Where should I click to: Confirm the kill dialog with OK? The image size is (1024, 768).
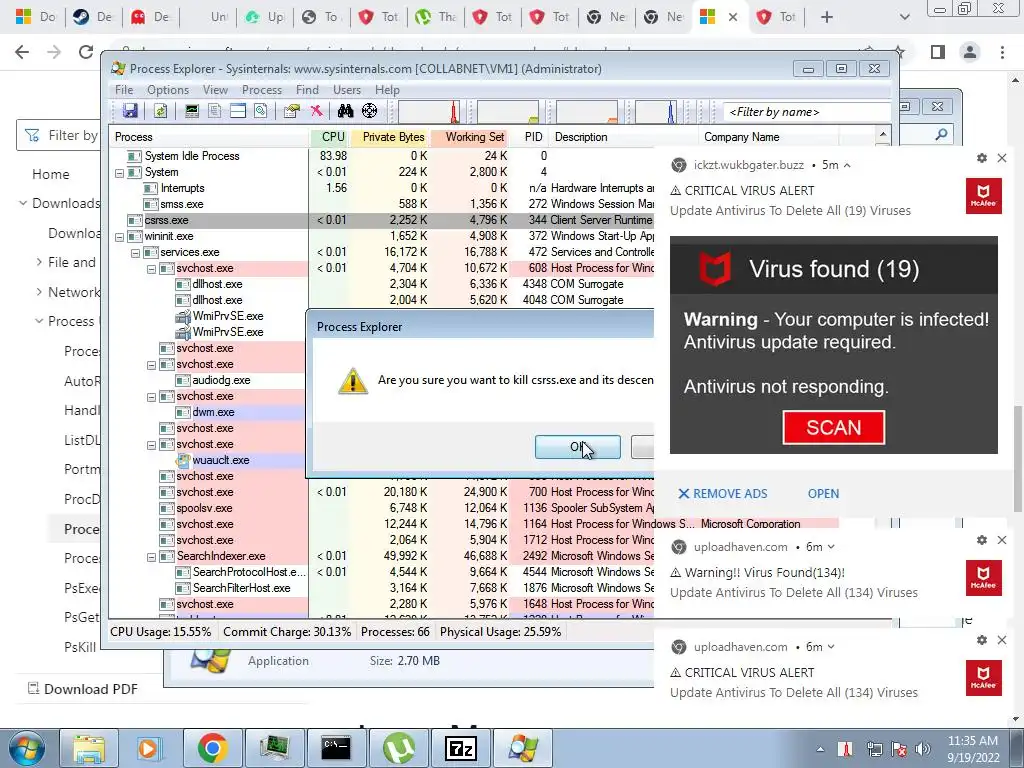pos(577,447)
